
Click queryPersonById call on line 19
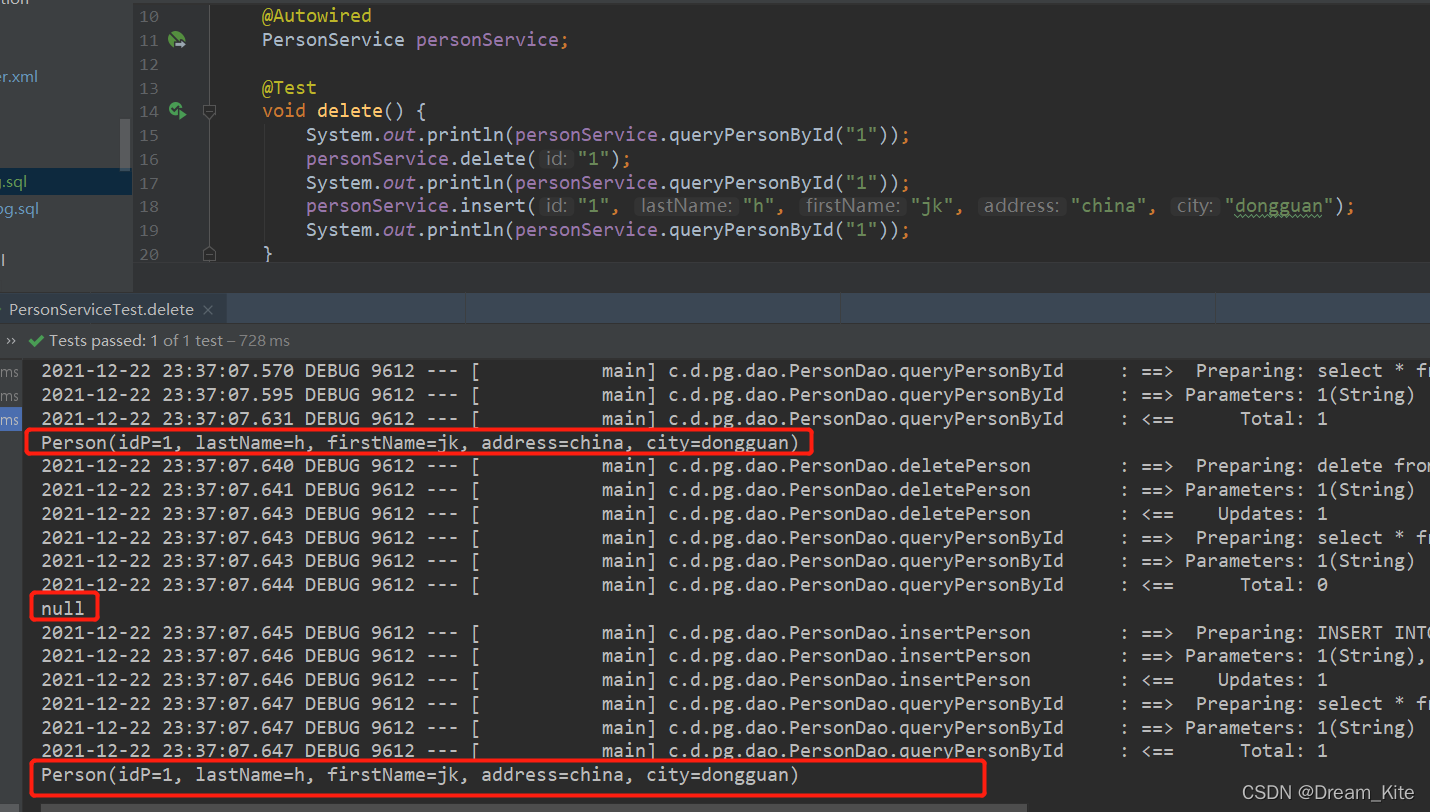click(751, 230)
